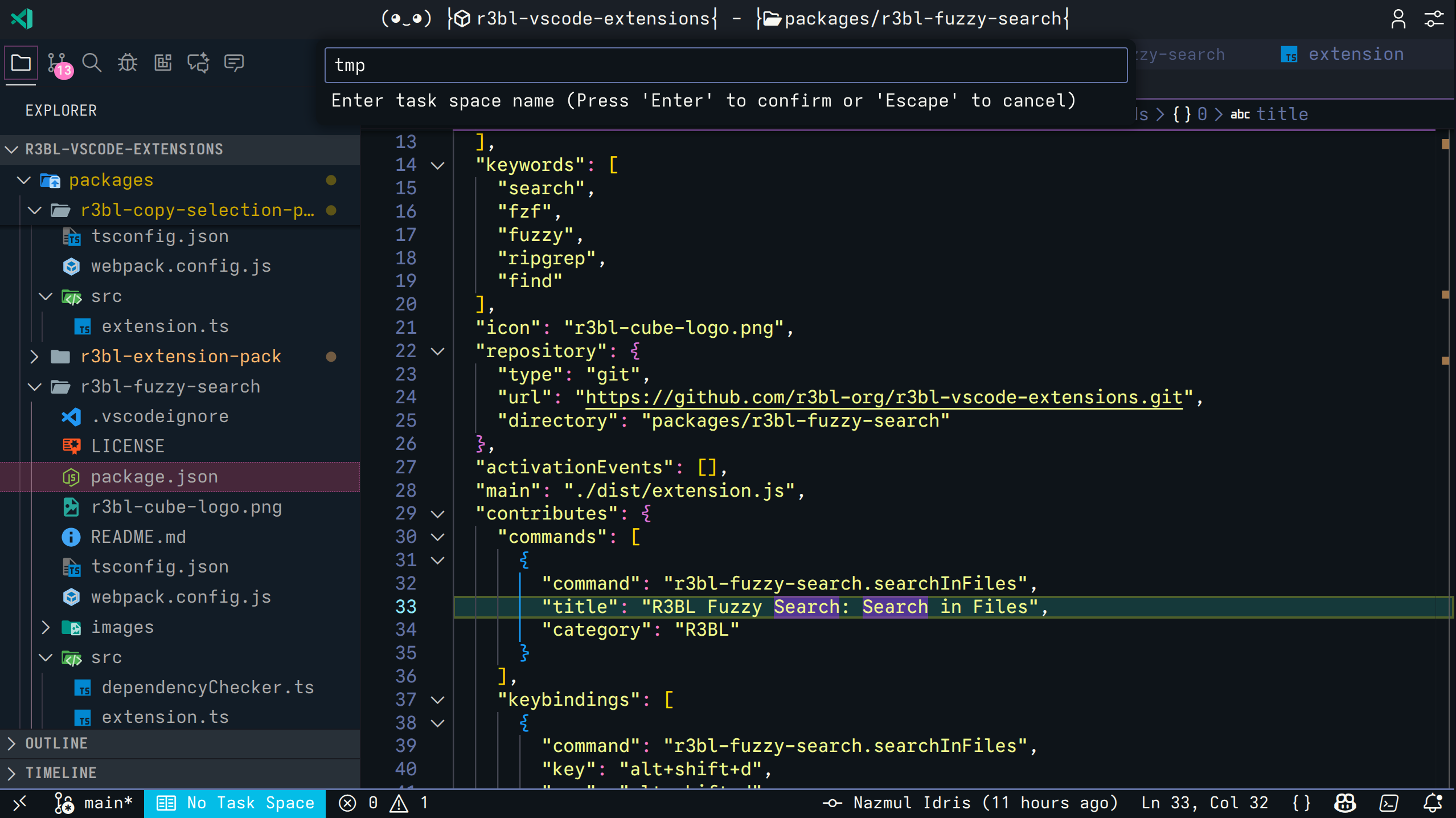This screenshot has height=818, width=1456.
Task: Open the Source Control view showing 13 changes
Action: (x=56, y=62)
